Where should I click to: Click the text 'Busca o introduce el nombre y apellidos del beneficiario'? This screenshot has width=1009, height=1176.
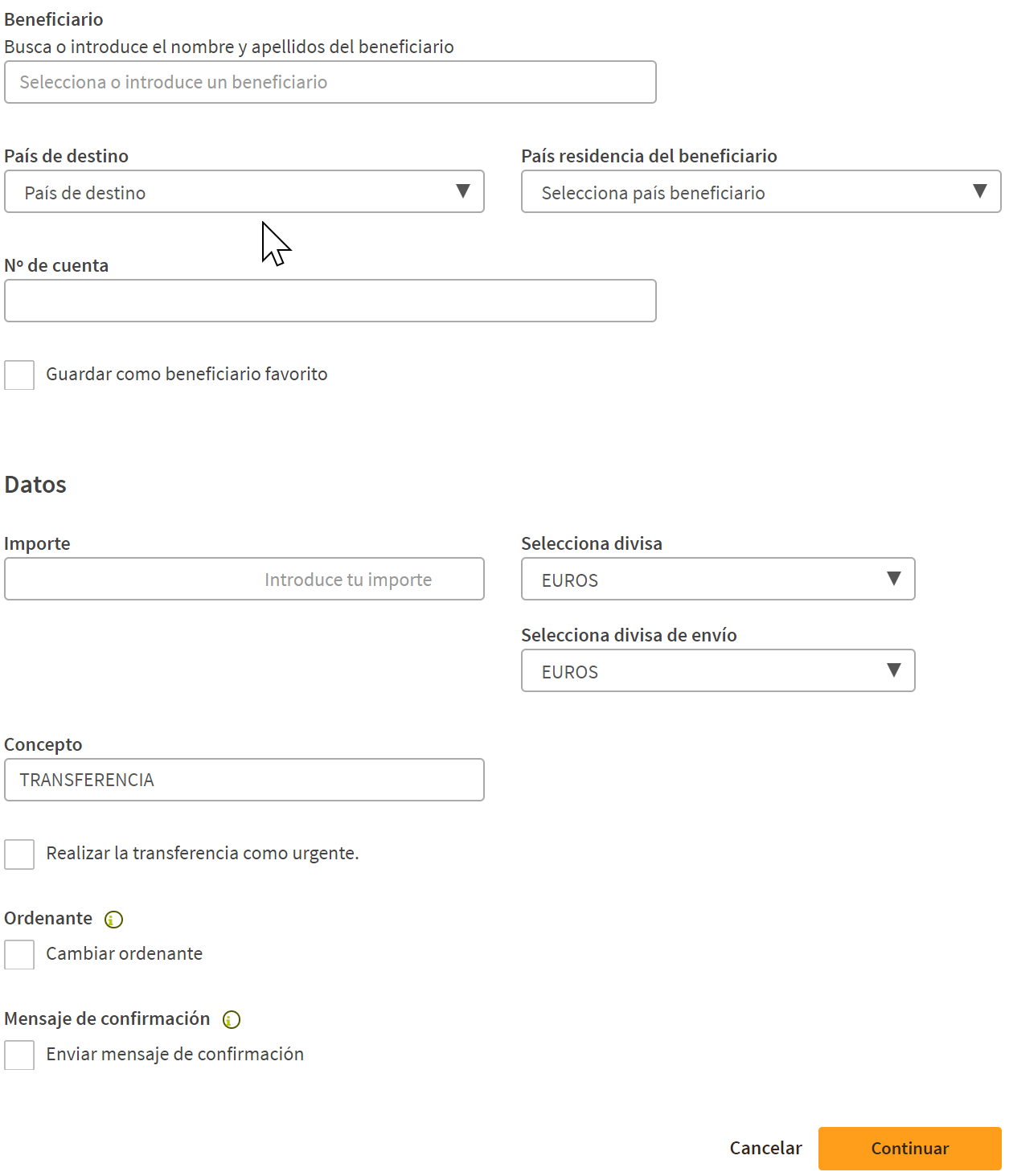pos(229,47)
